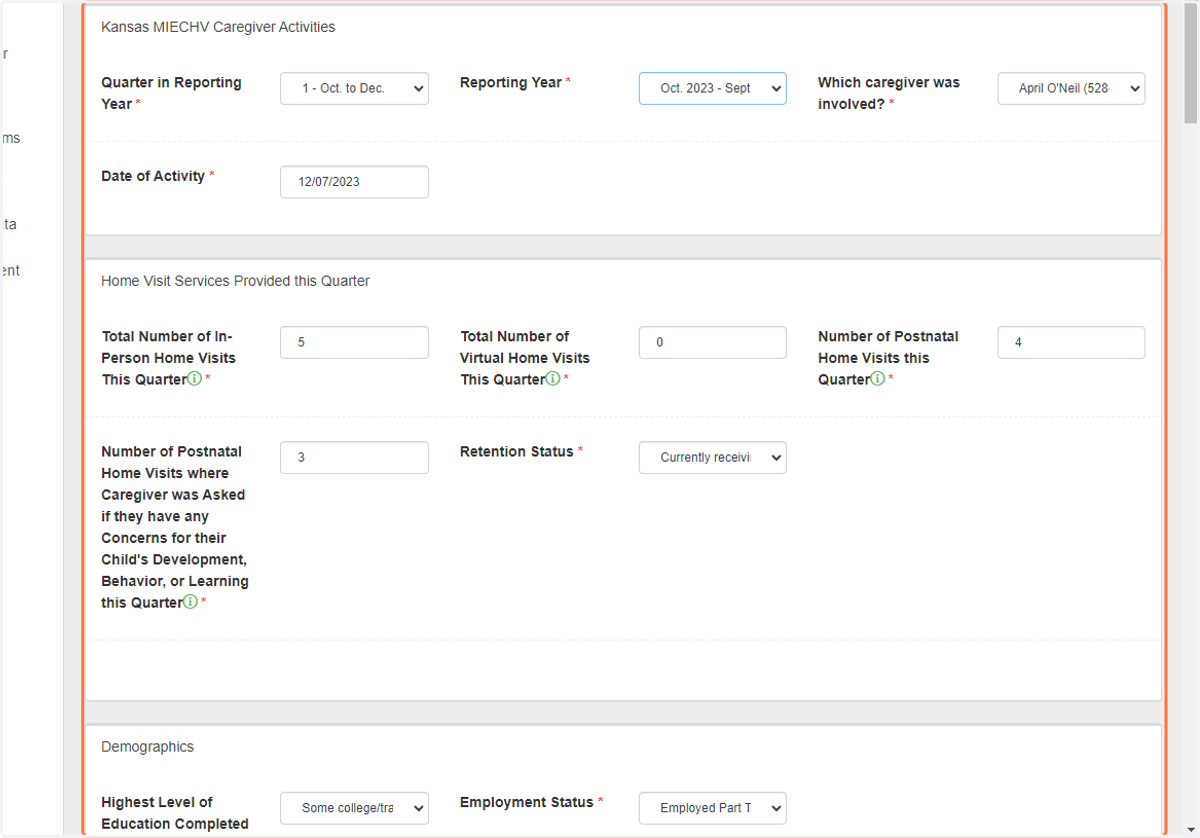Image resolution: width=1200 pixels, height=838 pixels.
Task: Click the 'Employment Status' label
Action: [x=528, y=802]
